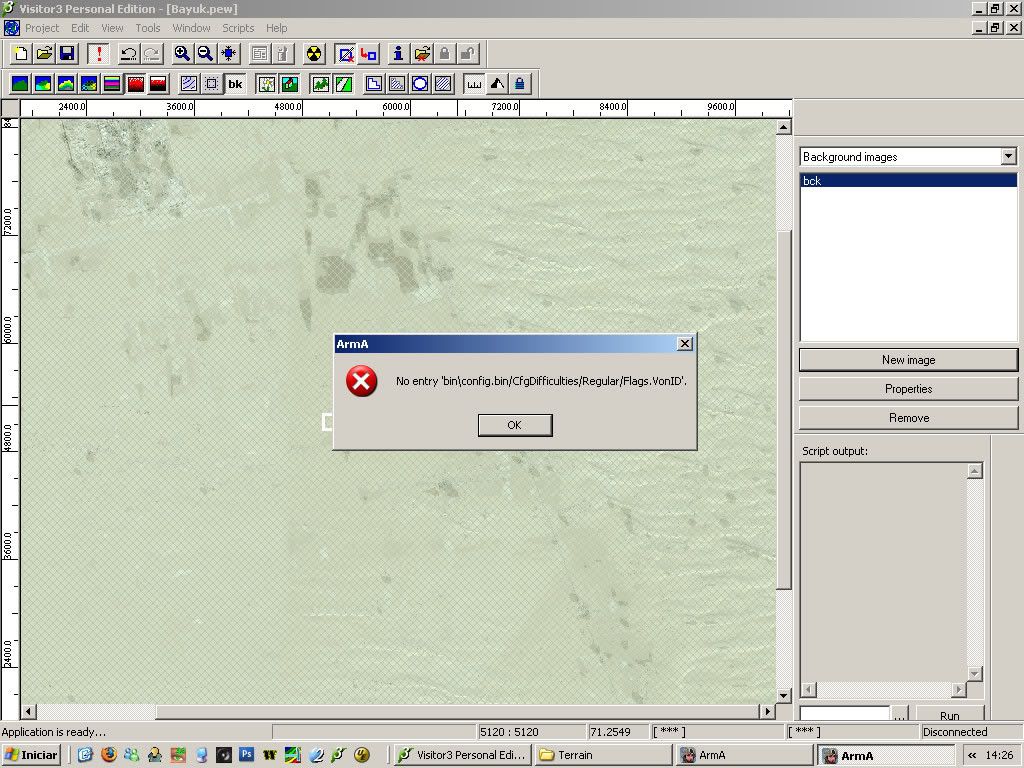Click the zoom out magnifier icon
The height and width of the screenshot is (768, 1024).
tap(205, 54)
